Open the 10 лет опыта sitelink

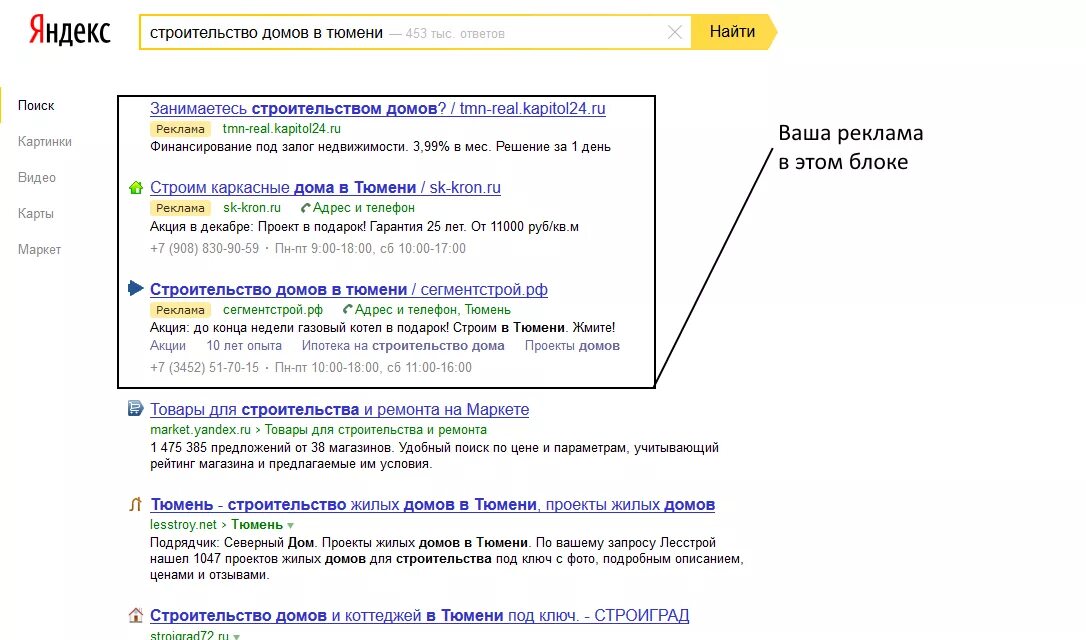point(244,346)
